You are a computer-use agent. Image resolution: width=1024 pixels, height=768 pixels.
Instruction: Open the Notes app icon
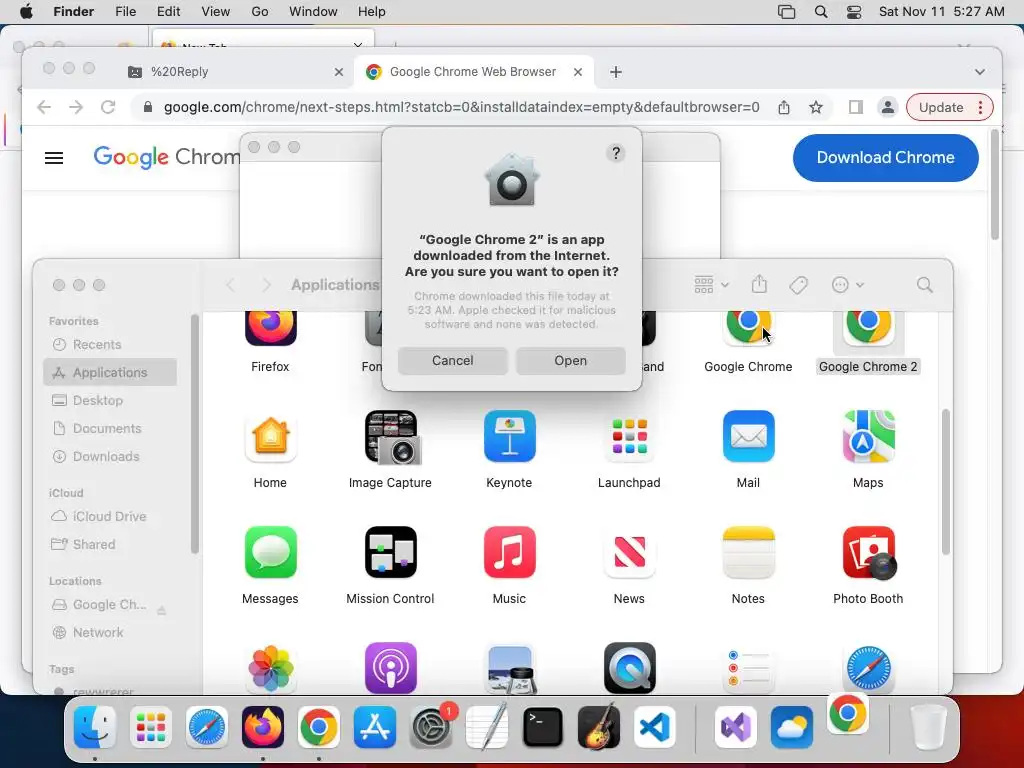click(x=748, y=552)
